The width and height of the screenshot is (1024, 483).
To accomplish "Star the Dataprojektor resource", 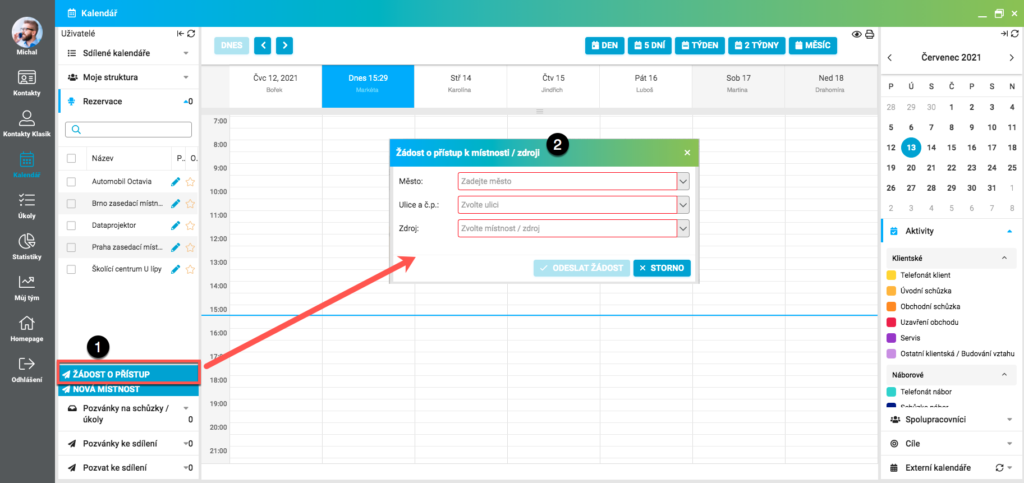I will click(190, 225).
